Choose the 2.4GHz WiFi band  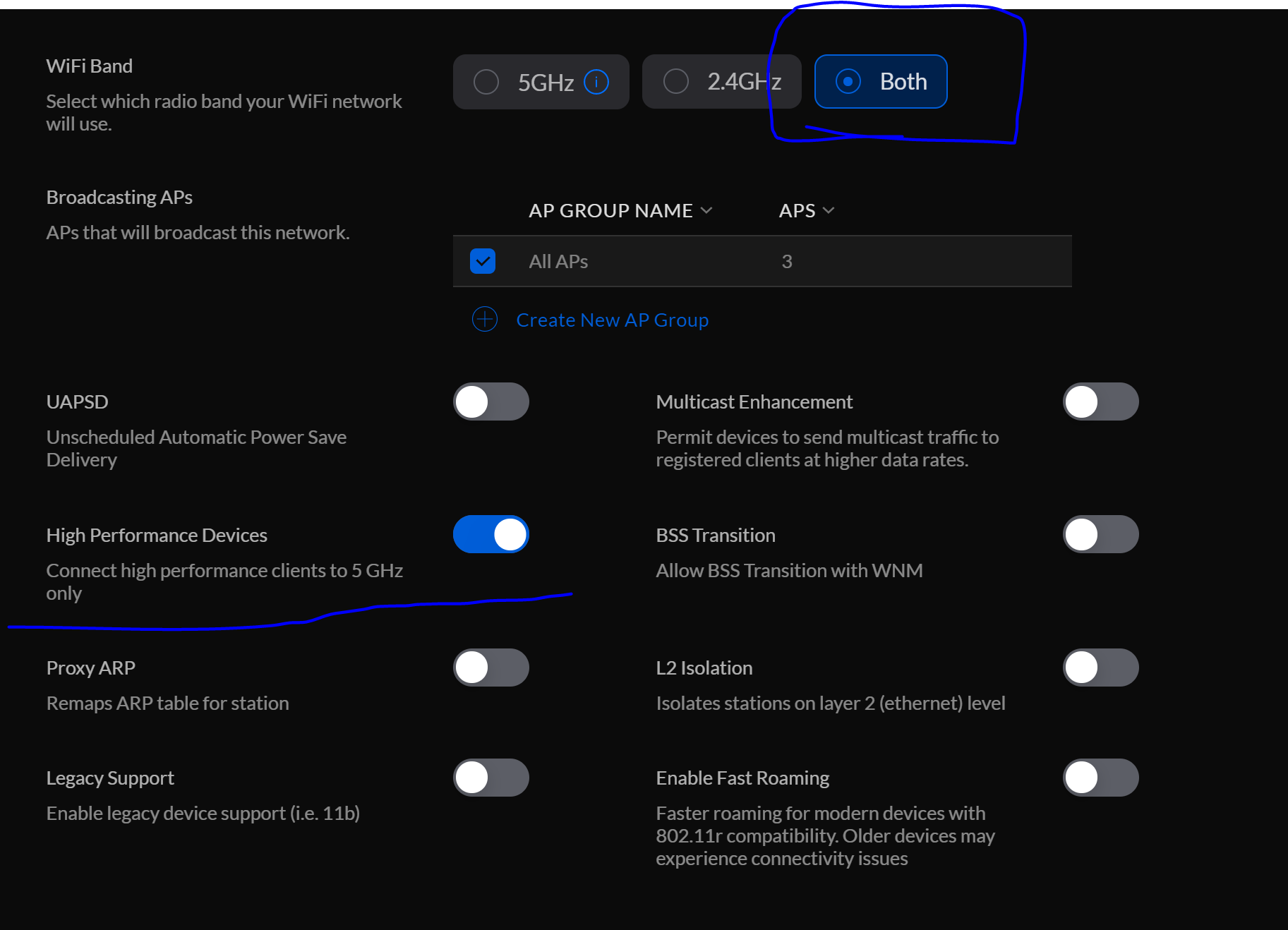(676, 82)
